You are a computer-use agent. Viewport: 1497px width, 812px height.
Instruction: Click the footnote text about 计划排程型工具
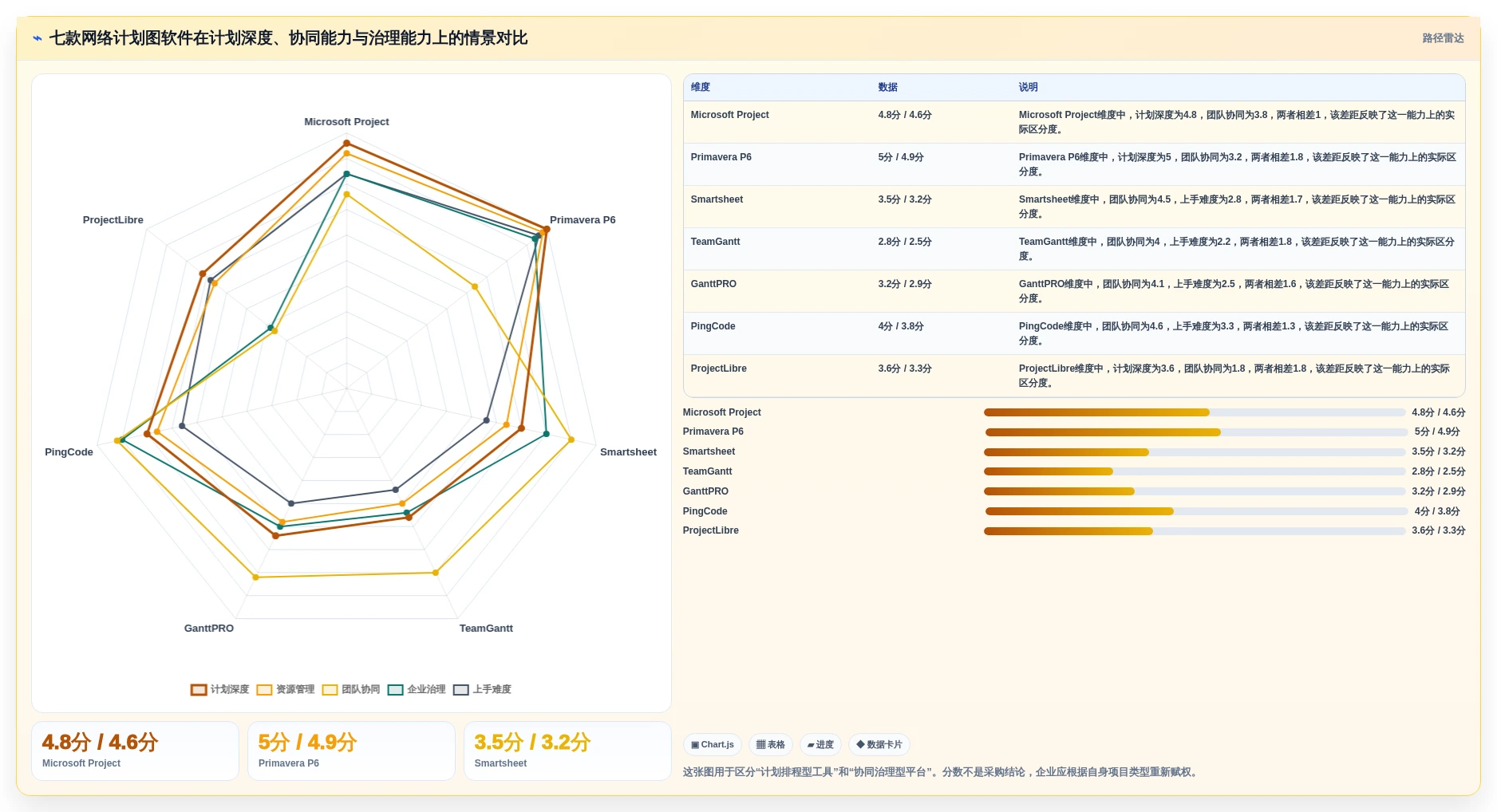pos(942,772)
